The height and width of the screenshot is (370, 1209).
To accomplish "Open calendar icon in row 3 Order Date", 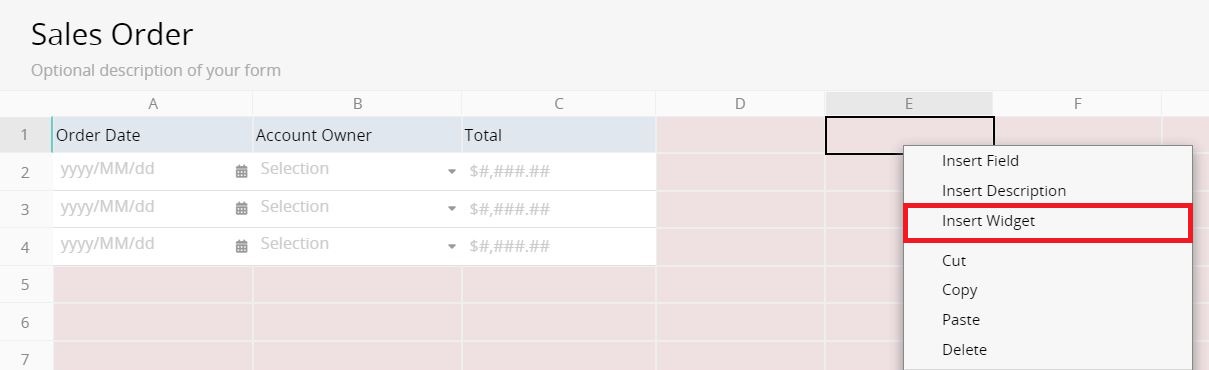I will click(241, 208).
